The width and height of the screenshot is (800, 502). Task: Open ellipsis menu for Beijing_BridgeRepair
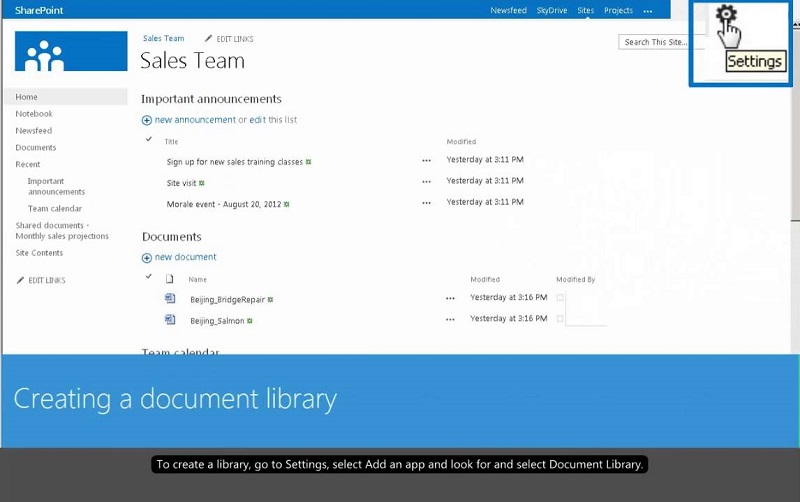pyautogui.click(x=450, y=298)
